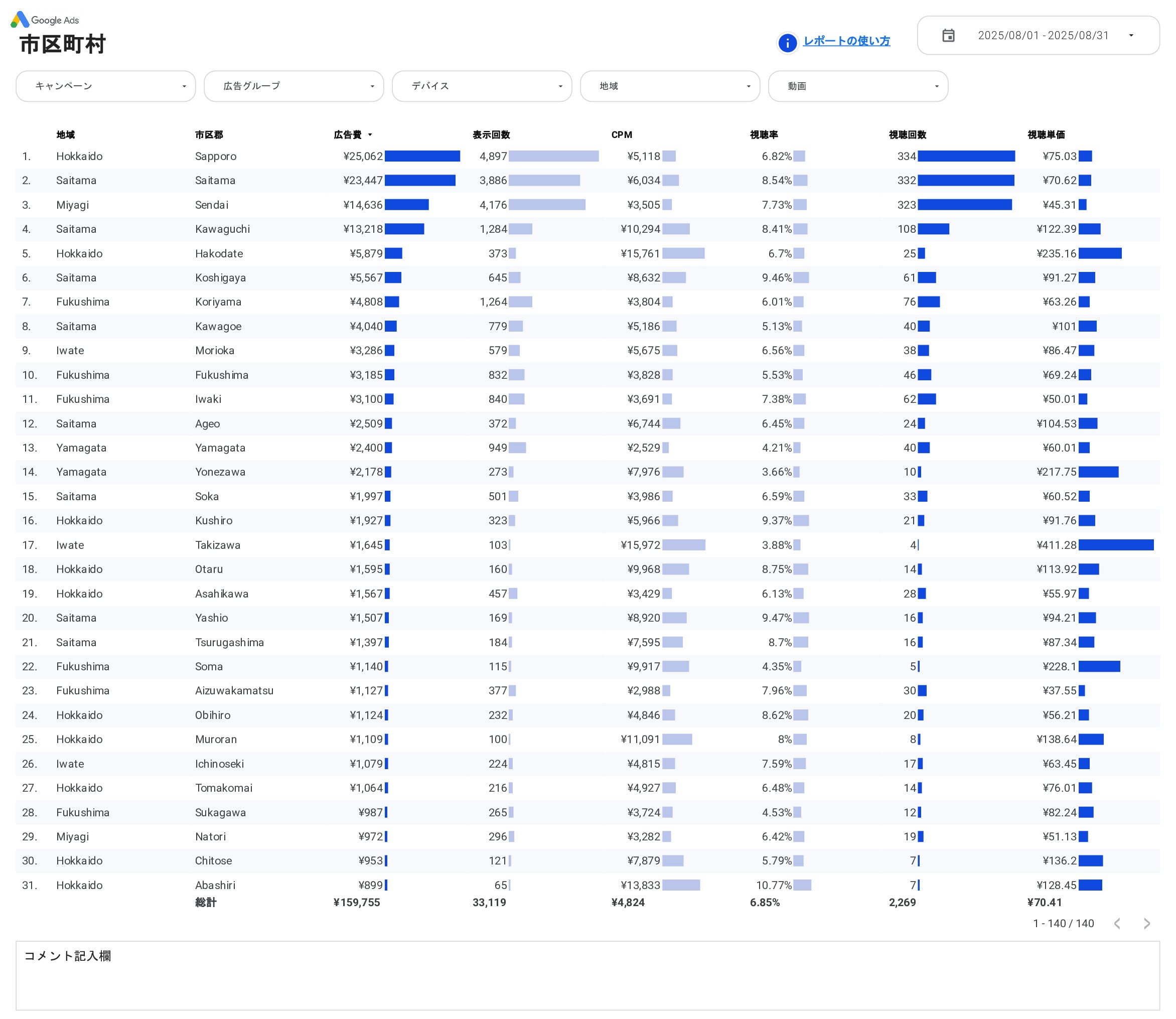Open the キャンペーン filter dropdown
The width and height of the screenshot is (1176, 1019).
coord(106,86)
